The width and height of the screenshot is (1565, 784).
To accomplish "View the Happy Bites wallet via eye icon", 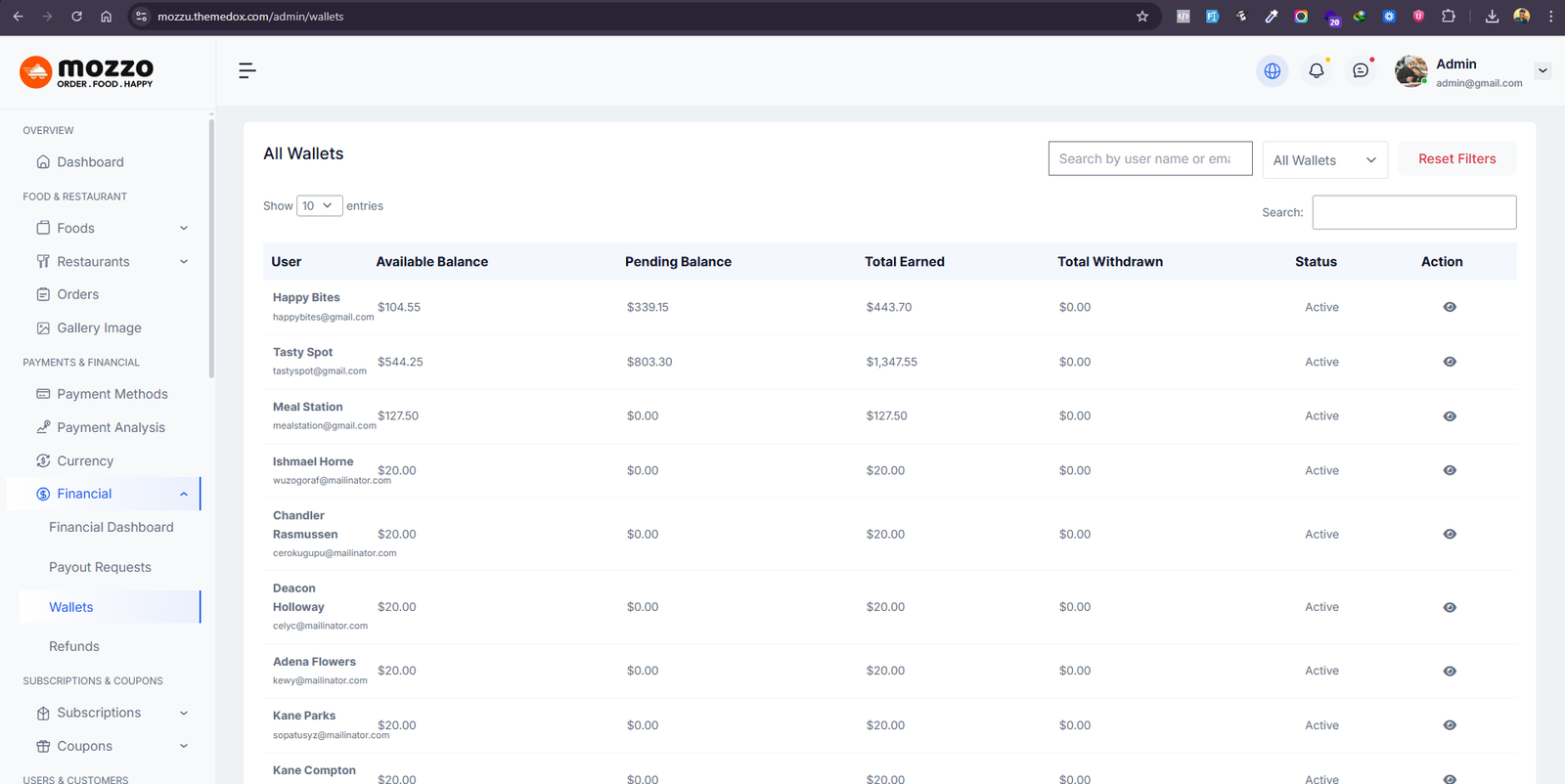I will pyautogui.click(x=1450, y=307).
